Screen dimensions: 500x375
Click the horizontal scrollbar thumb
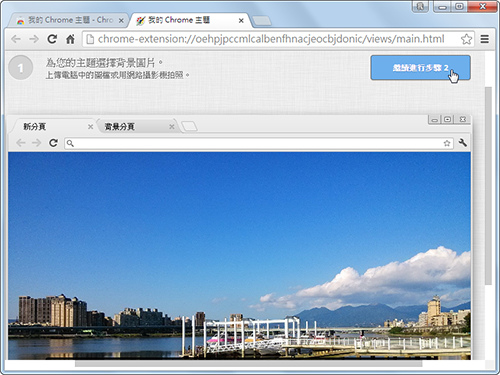249,364
